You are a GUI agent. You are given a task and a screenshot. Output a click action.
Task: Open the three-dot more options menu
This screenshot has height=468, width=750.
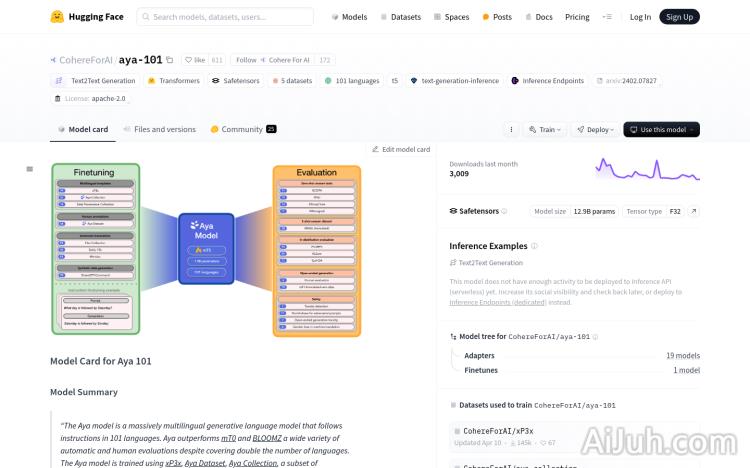(x=511, y=129)
